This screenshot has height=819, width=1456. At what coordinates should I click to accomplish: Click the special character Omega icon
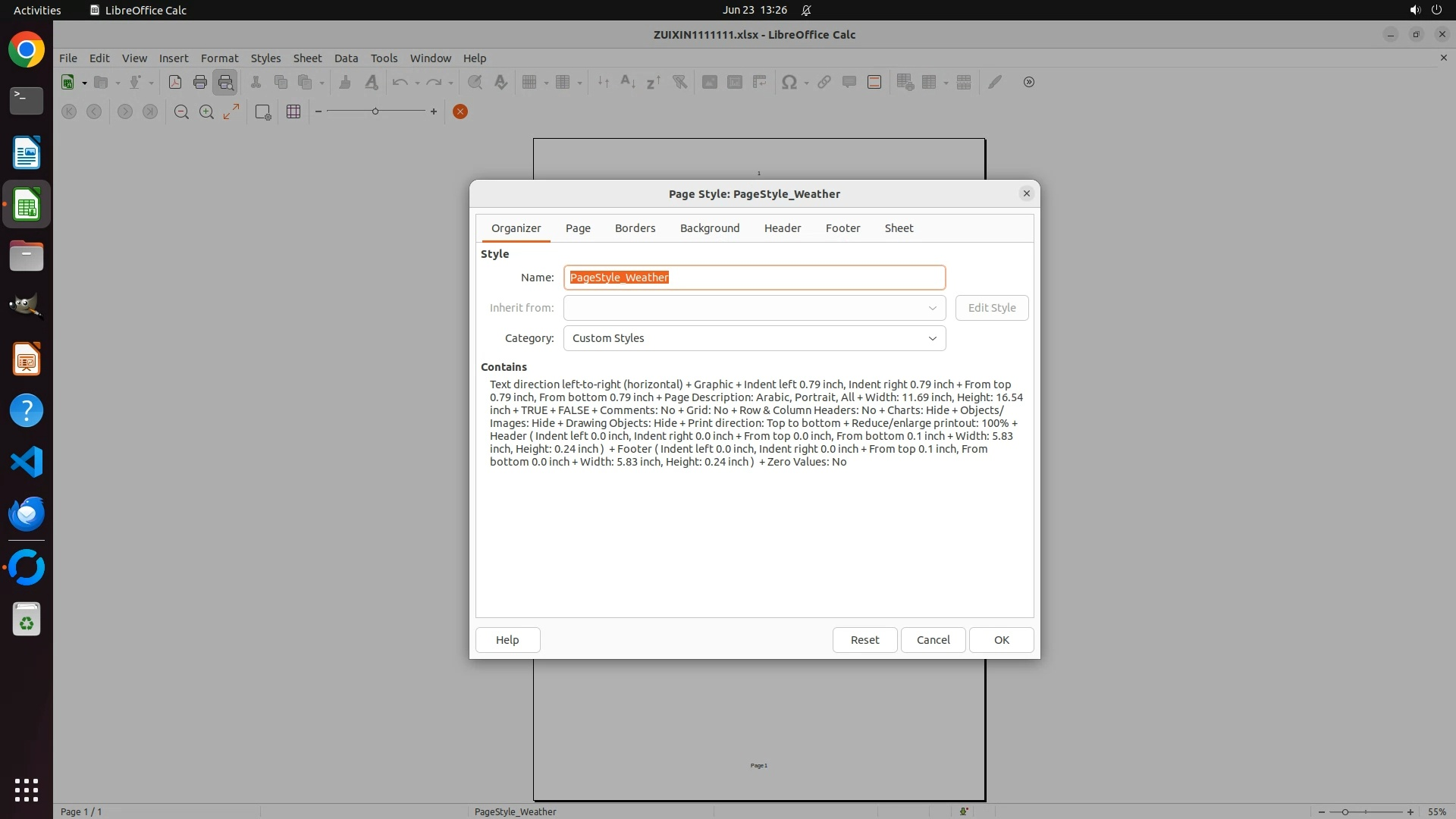[x=789, y=82]
